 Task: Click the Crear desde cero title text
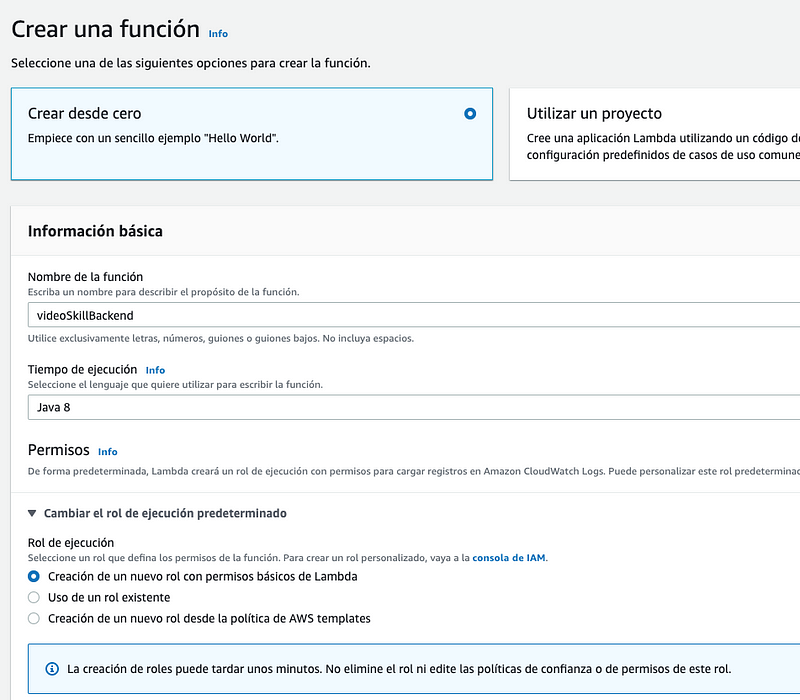coord(91,114)
